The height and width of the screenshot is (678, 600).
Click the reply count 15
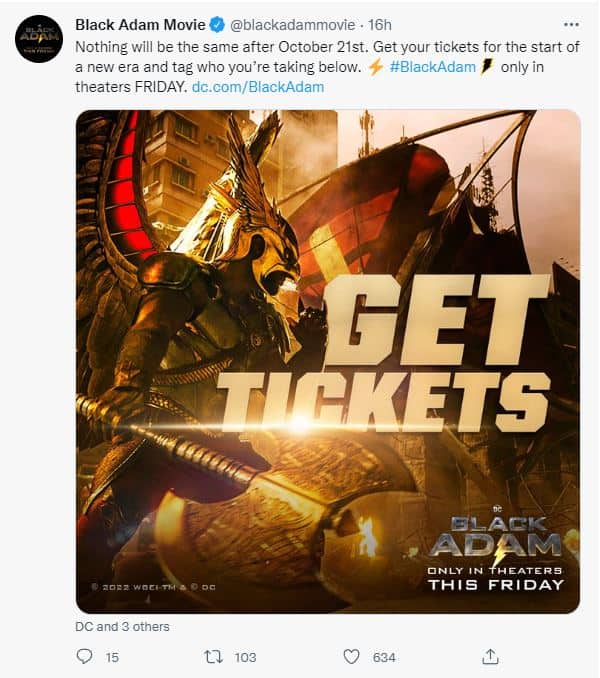click(x=112, y=658)
